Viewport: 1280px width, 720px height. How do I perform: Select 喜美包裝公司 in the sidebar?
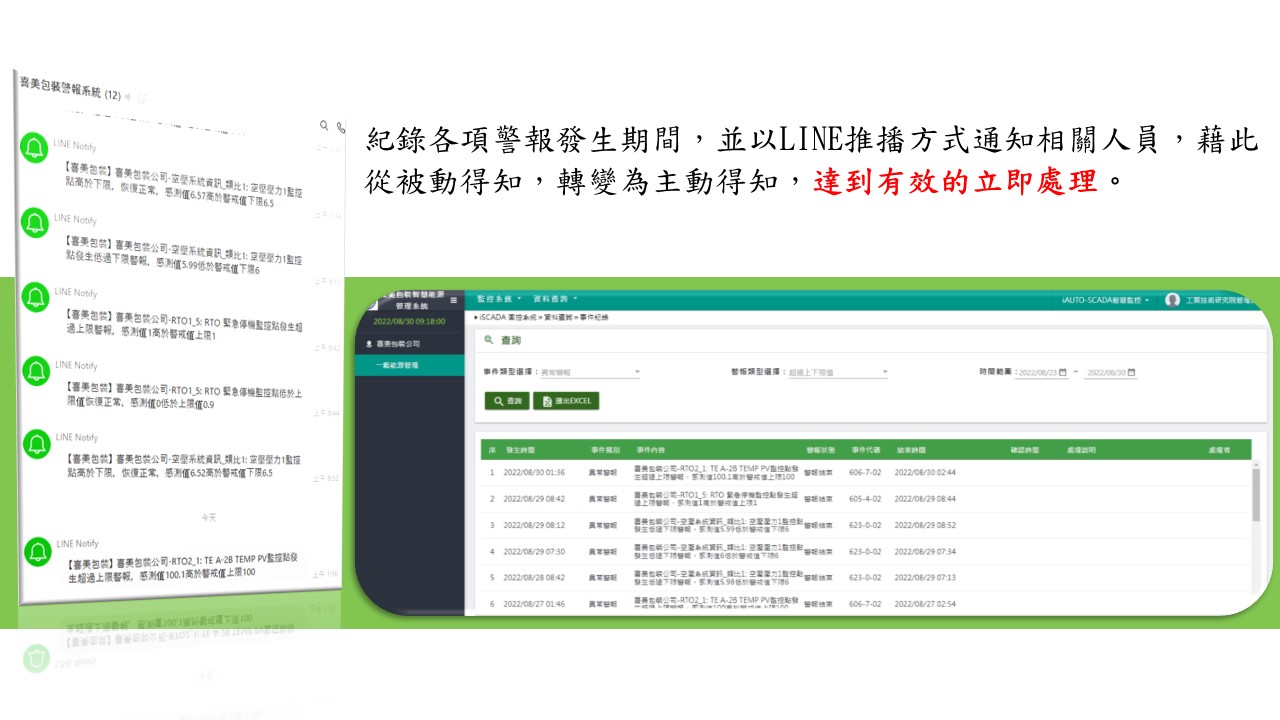(400, 343)
